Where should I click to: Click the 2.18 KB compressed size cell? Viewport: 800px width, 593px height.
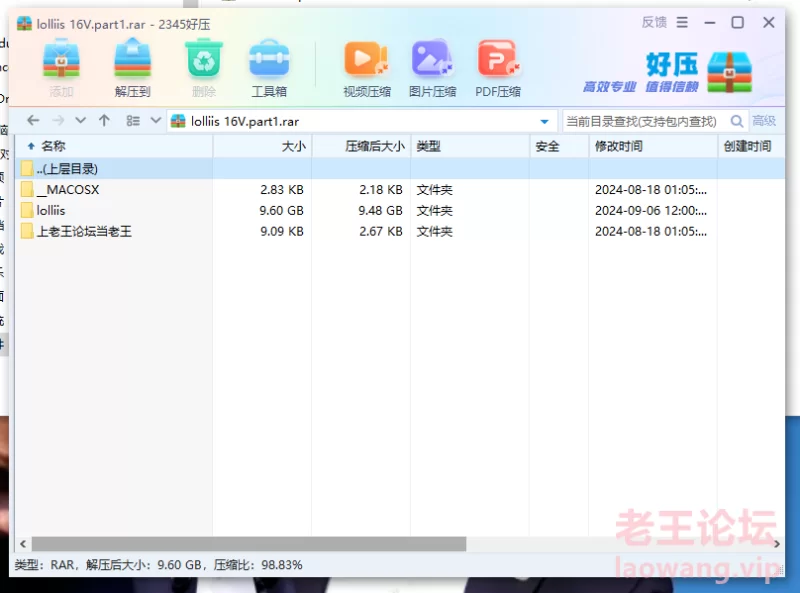pyautogui.click(x=381, y=189)
